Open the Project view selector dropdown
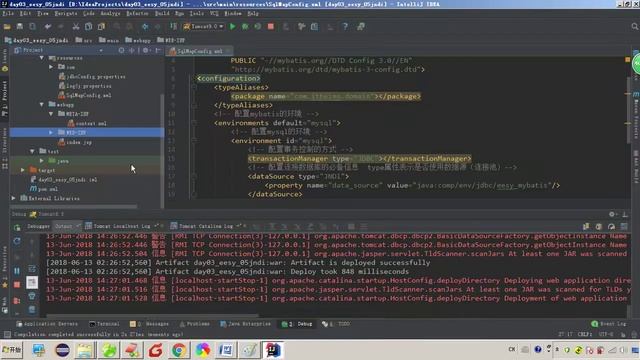The image size is (640, 360). 101,50
